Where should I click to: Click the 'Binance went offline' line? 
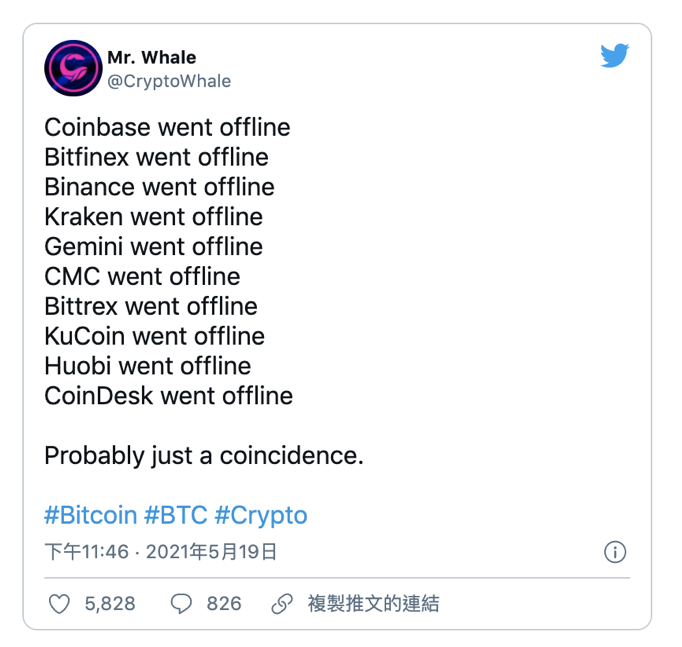pos(160,187)
